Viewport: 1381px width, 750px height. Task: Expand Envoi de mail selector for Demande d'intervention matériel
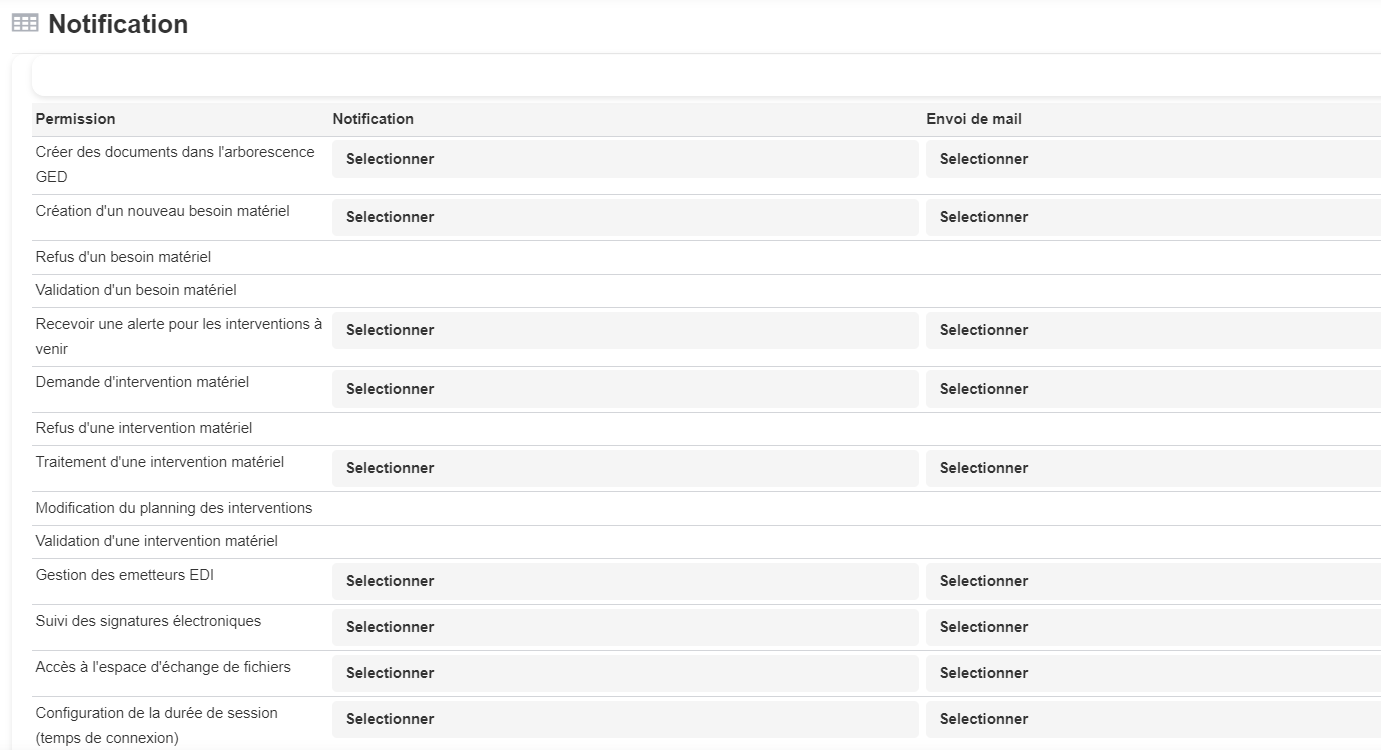coord(1153,389)
